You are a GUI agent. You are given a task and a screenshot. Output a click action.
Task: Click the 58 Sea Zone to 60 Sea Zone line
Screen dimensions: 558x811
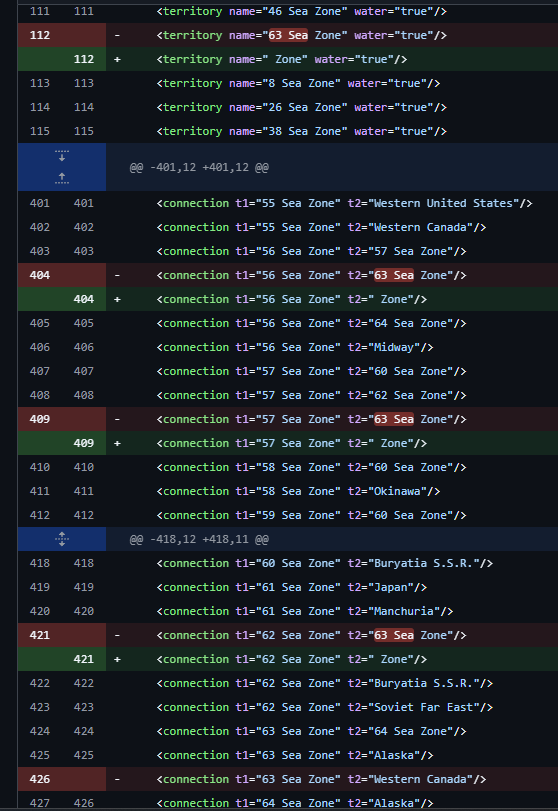tap(311, 467)
